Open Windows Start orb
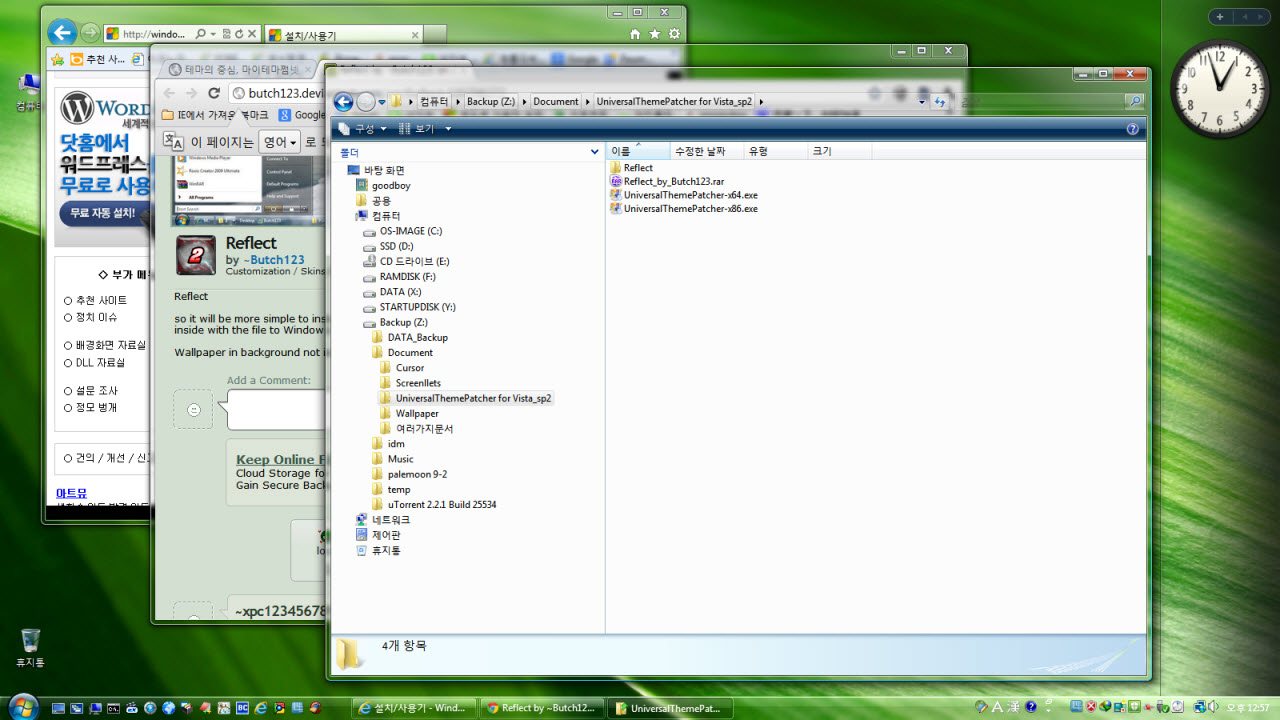 click(22, 706)
